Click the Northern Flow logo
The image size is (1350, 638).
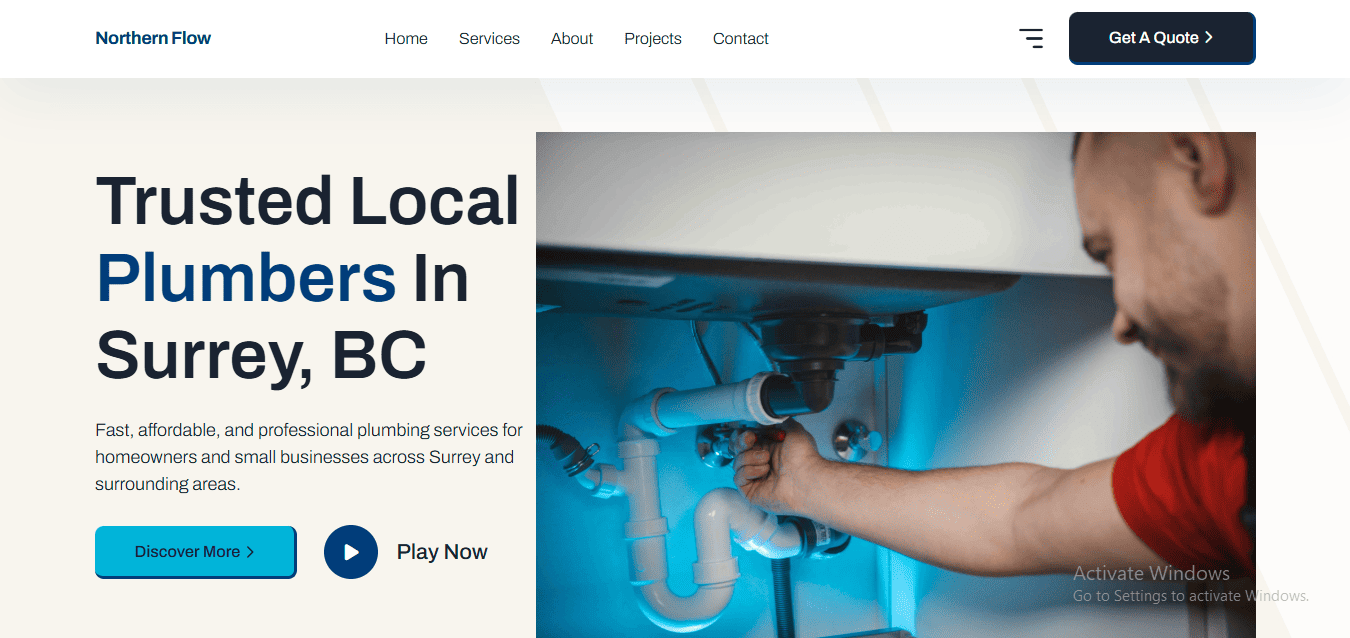153,38
